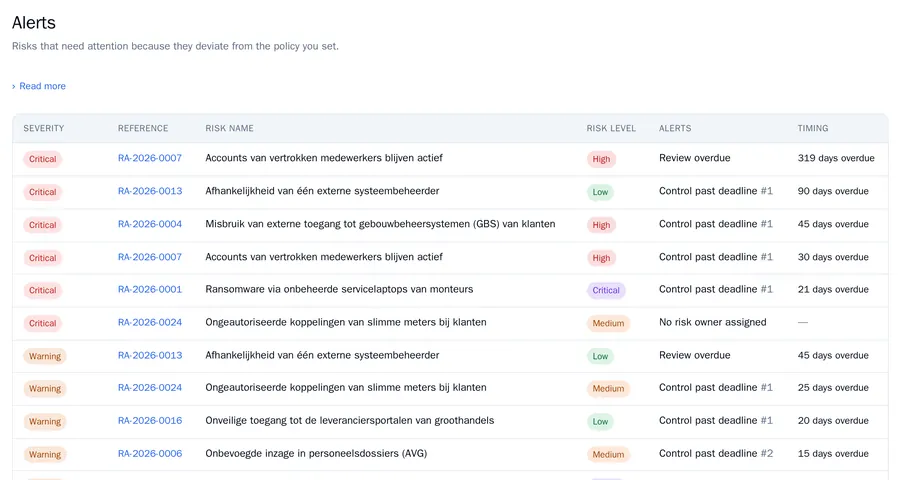Click Warning severity badge for RA-2026-0006
Image resolution: width=900 pixels, height=480 pixels.
[45, 455]
